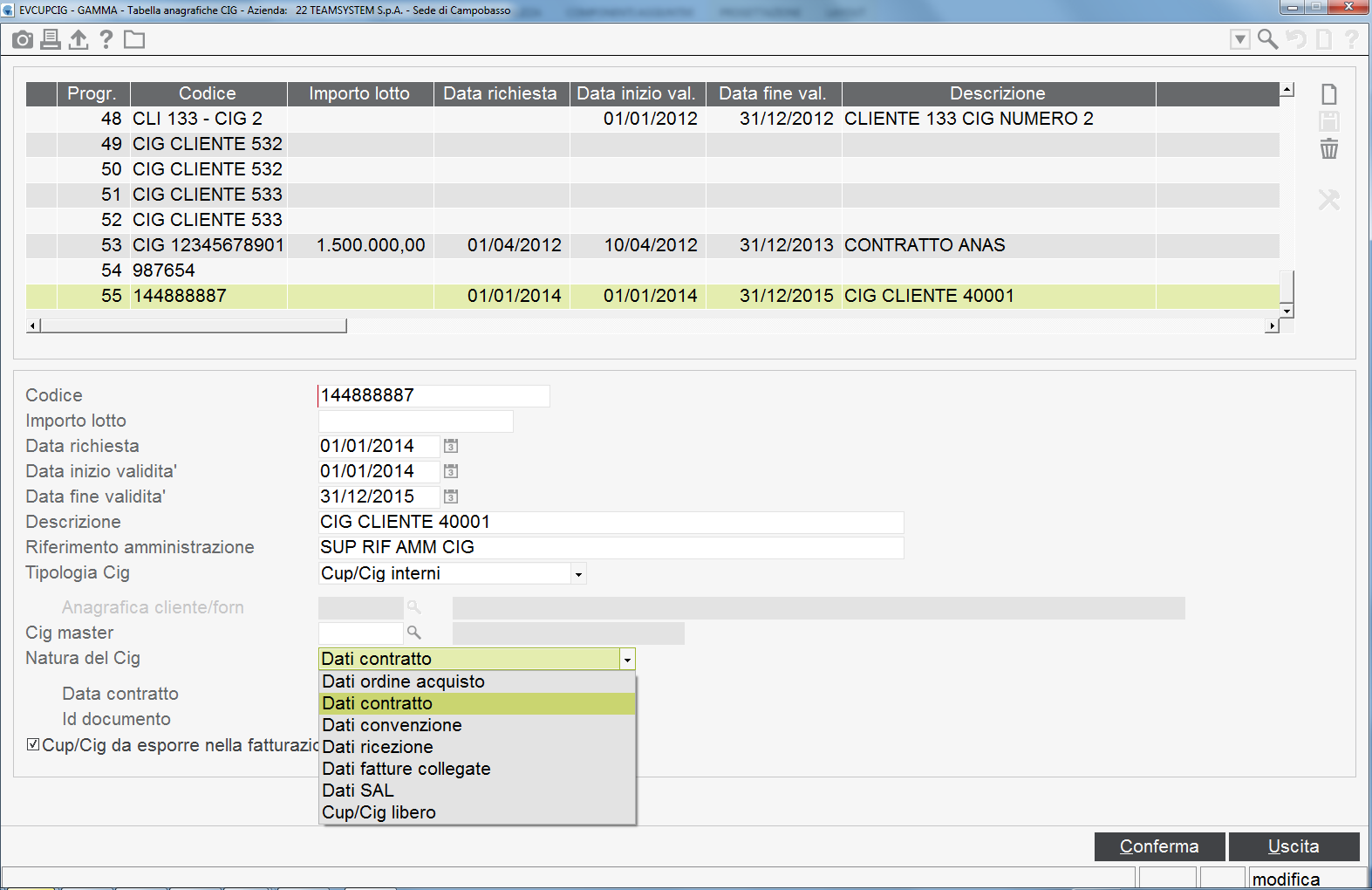The height and width of the screenshot is (890, 1372).
Task: Select row 54 code 987654
Action: (x=652, y=270)
